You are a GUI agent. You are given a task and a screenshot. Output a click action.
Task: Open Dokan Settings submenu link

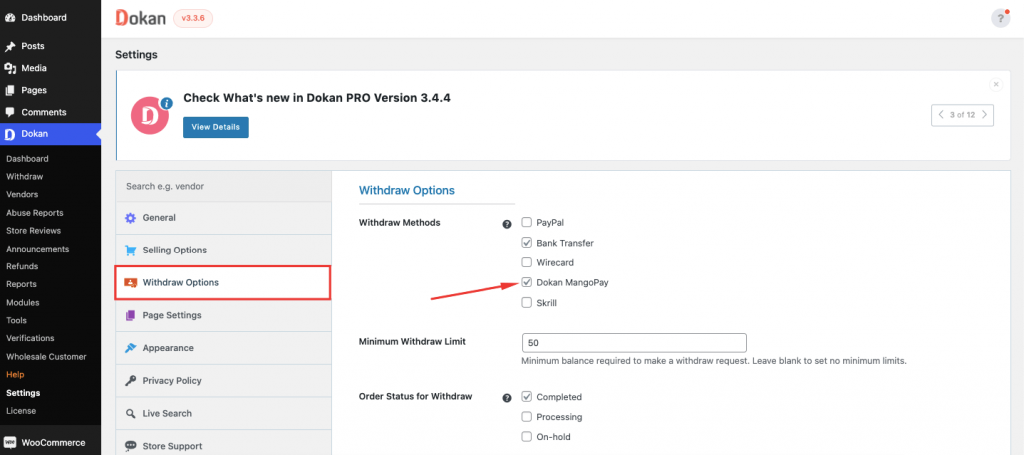(x=23, y=393)
